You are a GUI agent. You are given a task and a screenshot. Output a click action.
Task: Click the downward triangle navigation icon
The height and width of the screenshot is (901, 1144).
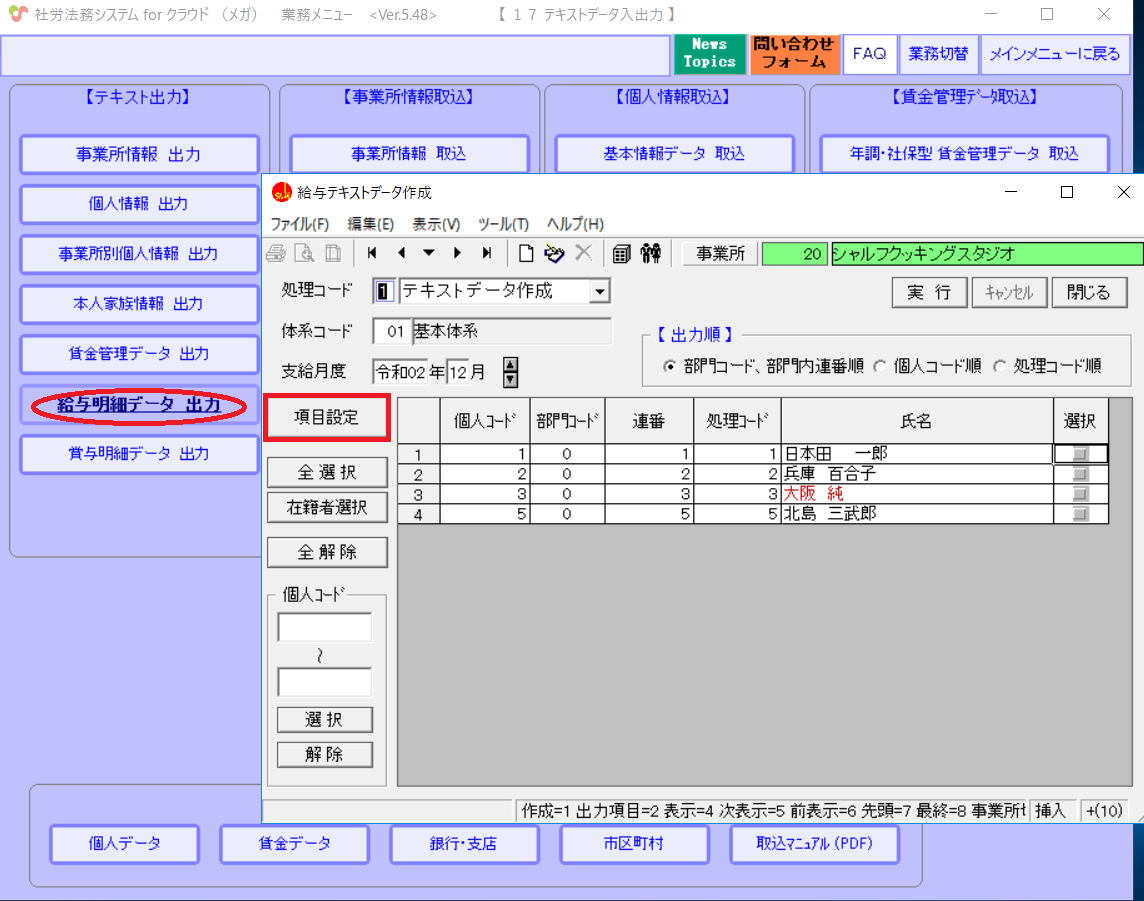point(429,253)
